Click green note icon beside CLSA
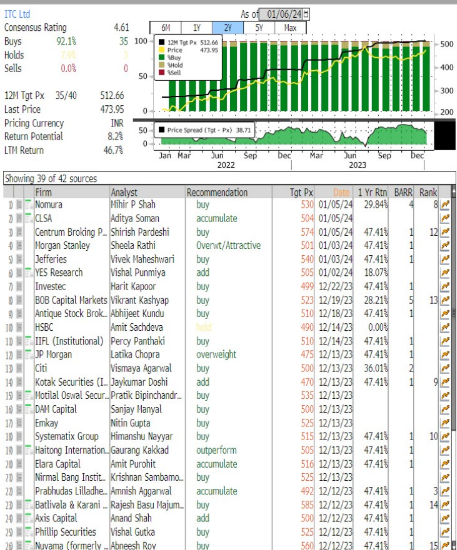Viewport: 457px width, 550px height. click(28, 218)
